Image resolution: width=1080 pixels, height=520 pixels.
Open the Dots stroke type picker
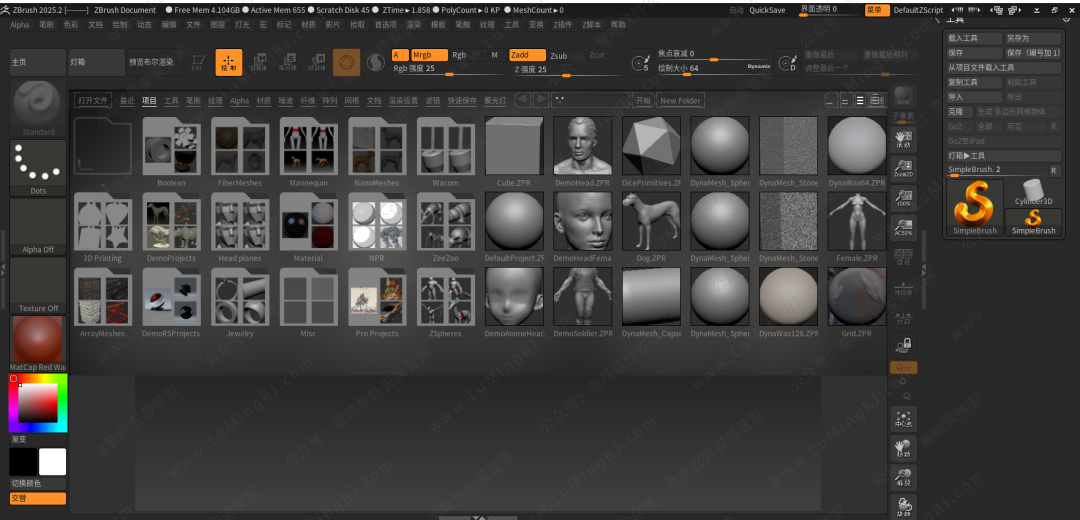tap(38, 165)
